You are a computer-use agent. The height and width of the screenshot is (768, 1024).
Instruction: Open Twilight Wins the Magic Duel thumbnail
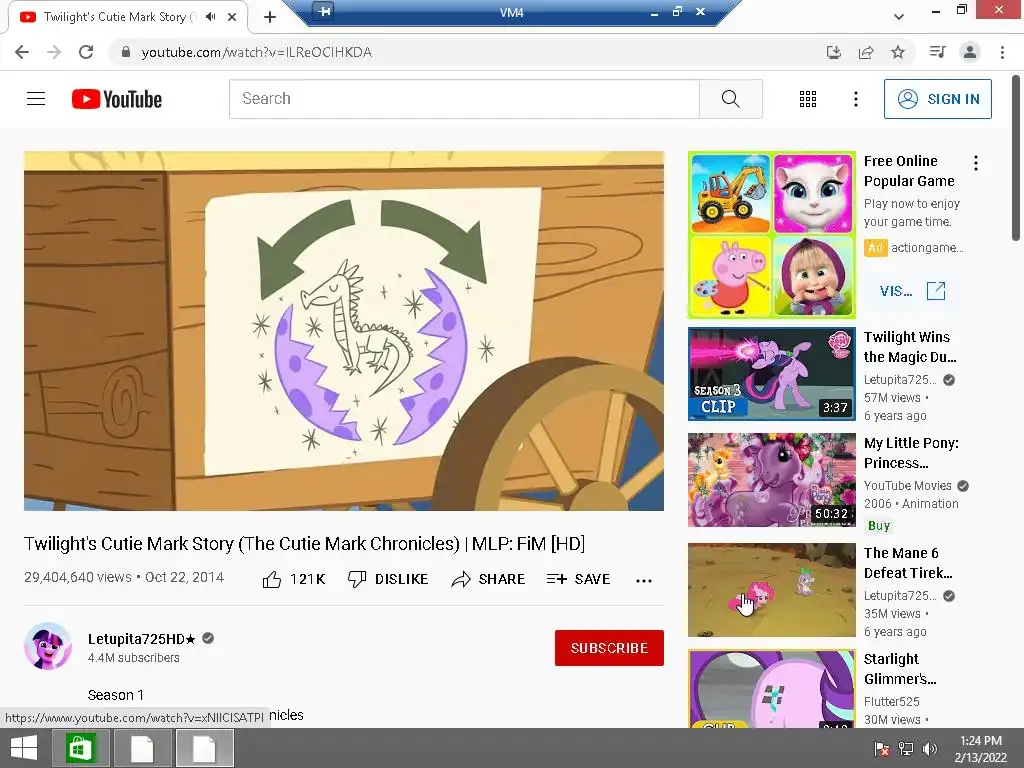(771, 374)
